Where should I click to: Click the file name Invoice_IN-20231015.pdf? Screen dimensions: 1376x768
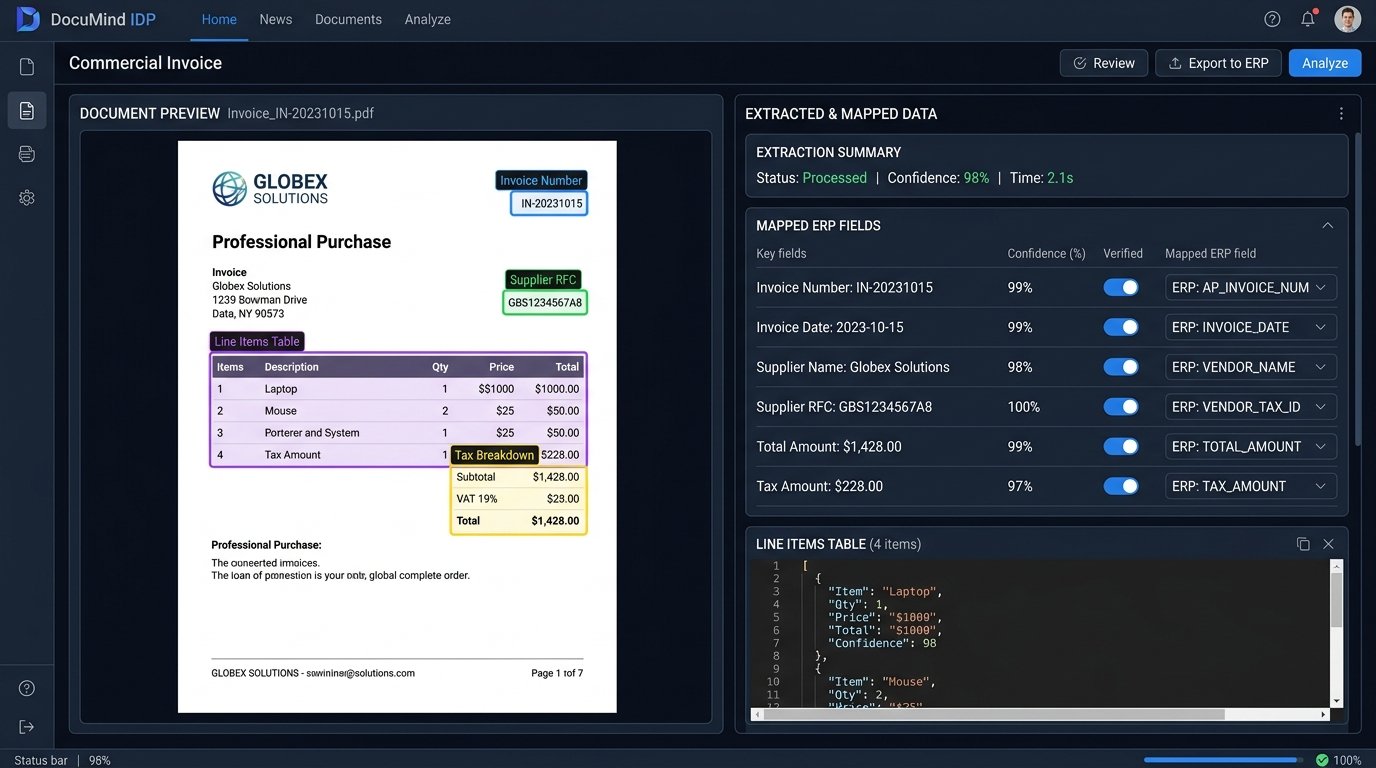click(x=301, y=114)
